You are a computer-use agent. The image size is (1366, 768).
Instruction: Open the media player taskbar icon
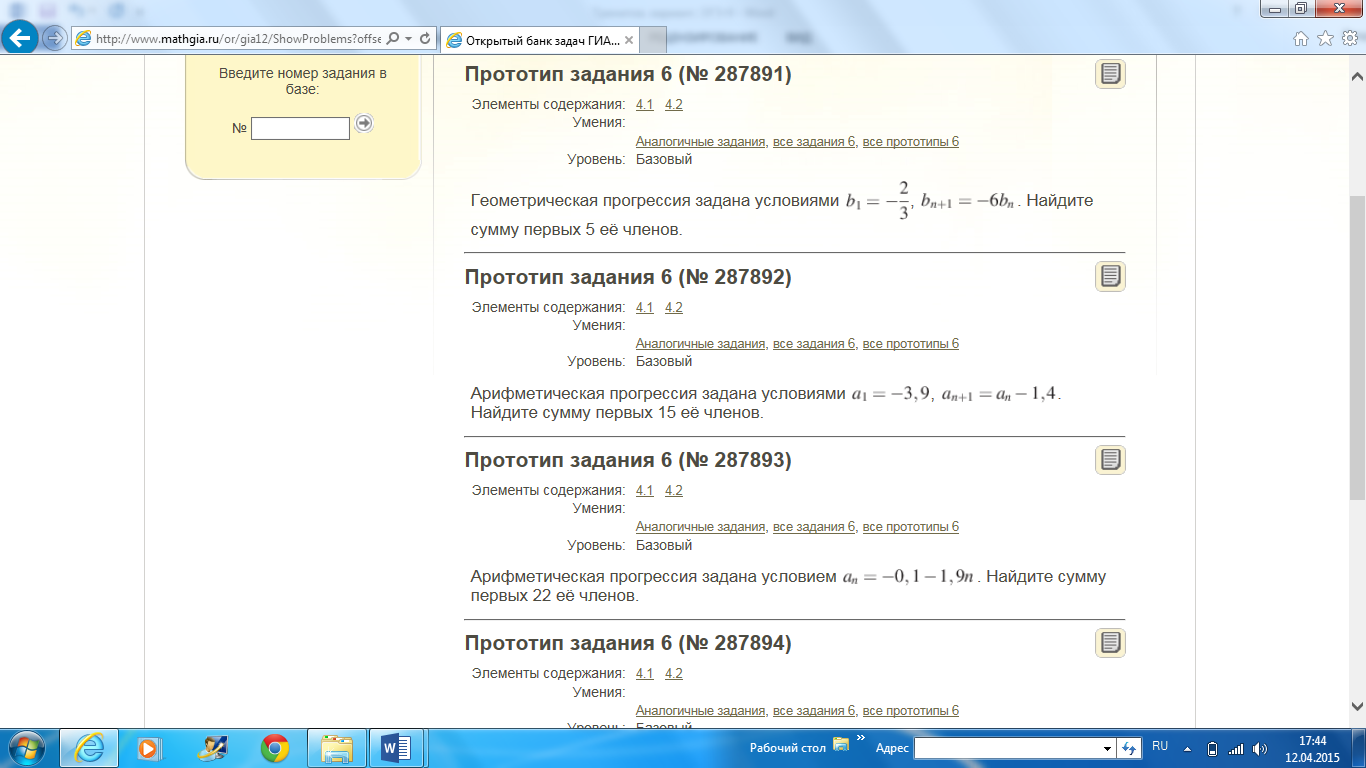149,748
